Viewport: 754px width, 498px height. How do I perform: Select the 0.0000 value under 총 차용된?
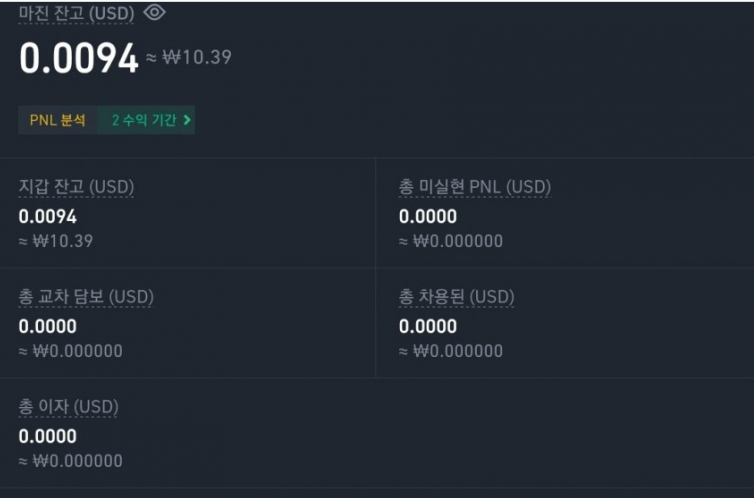(427, 326)
